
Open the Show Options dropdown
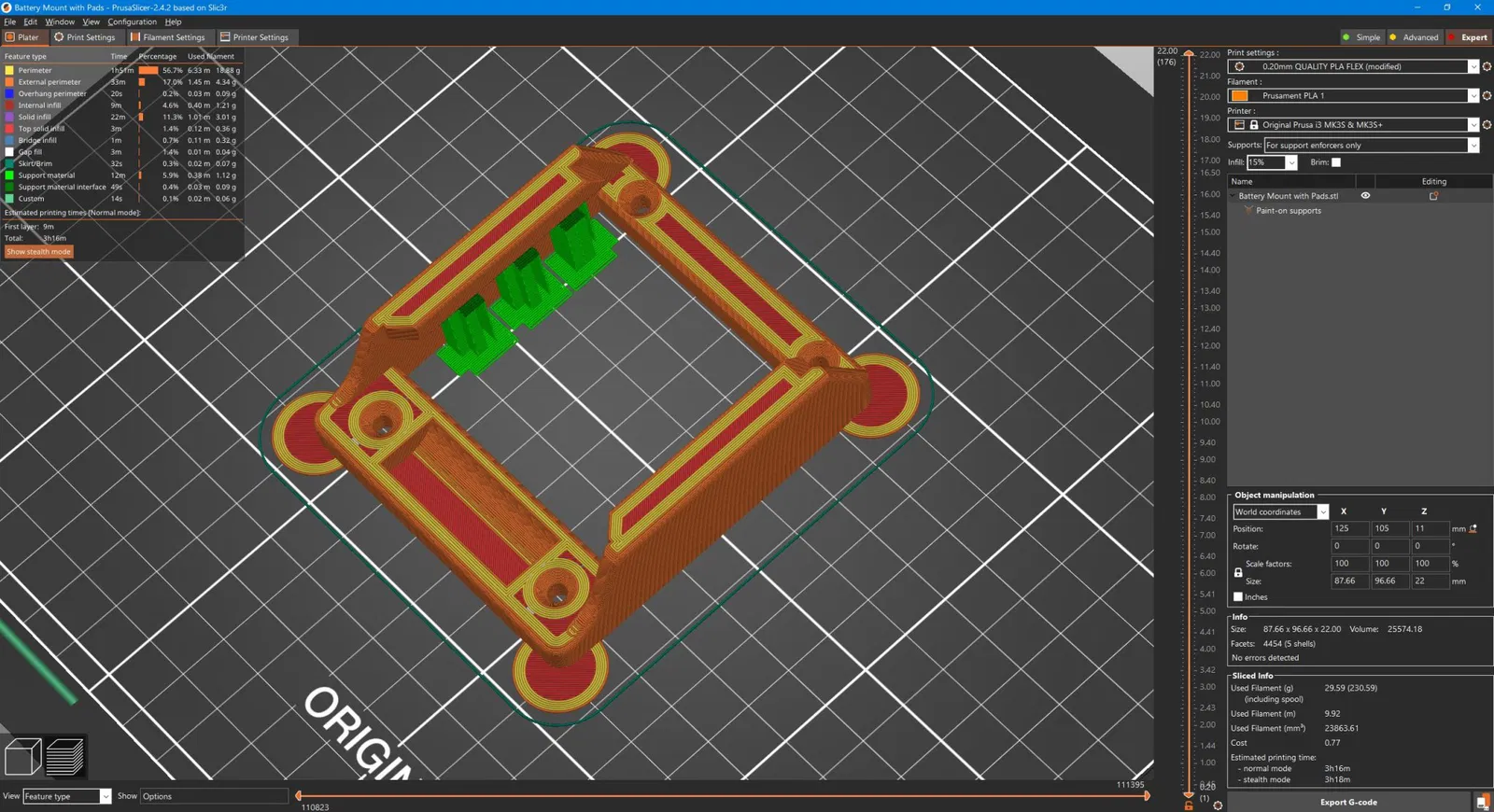pyautogui.click(x=214, y=796)
